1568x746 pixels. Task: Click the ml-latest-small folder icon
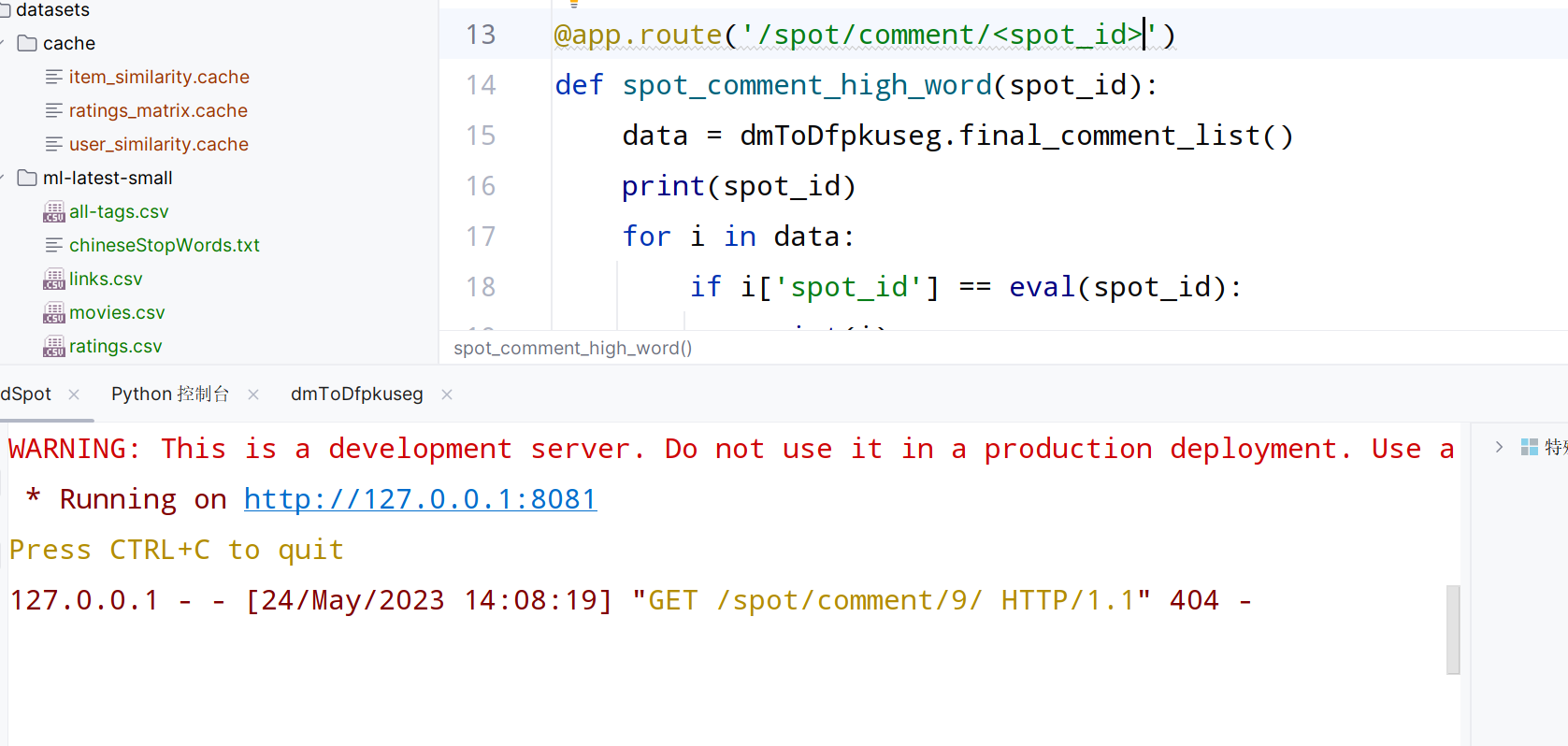click(x=27, y=179)
